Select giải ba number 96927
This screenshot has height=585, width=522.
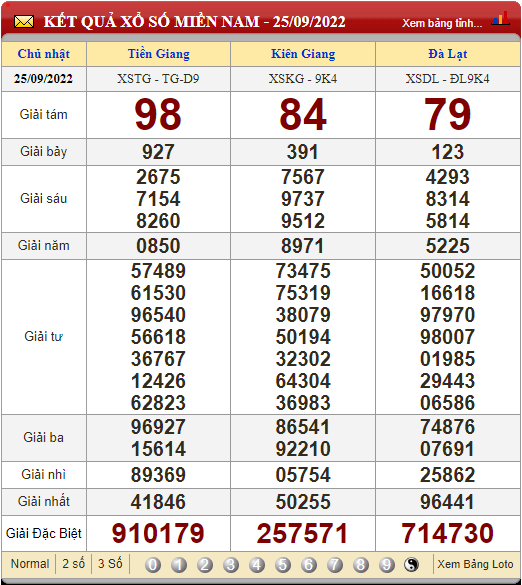tap(158, 427)
